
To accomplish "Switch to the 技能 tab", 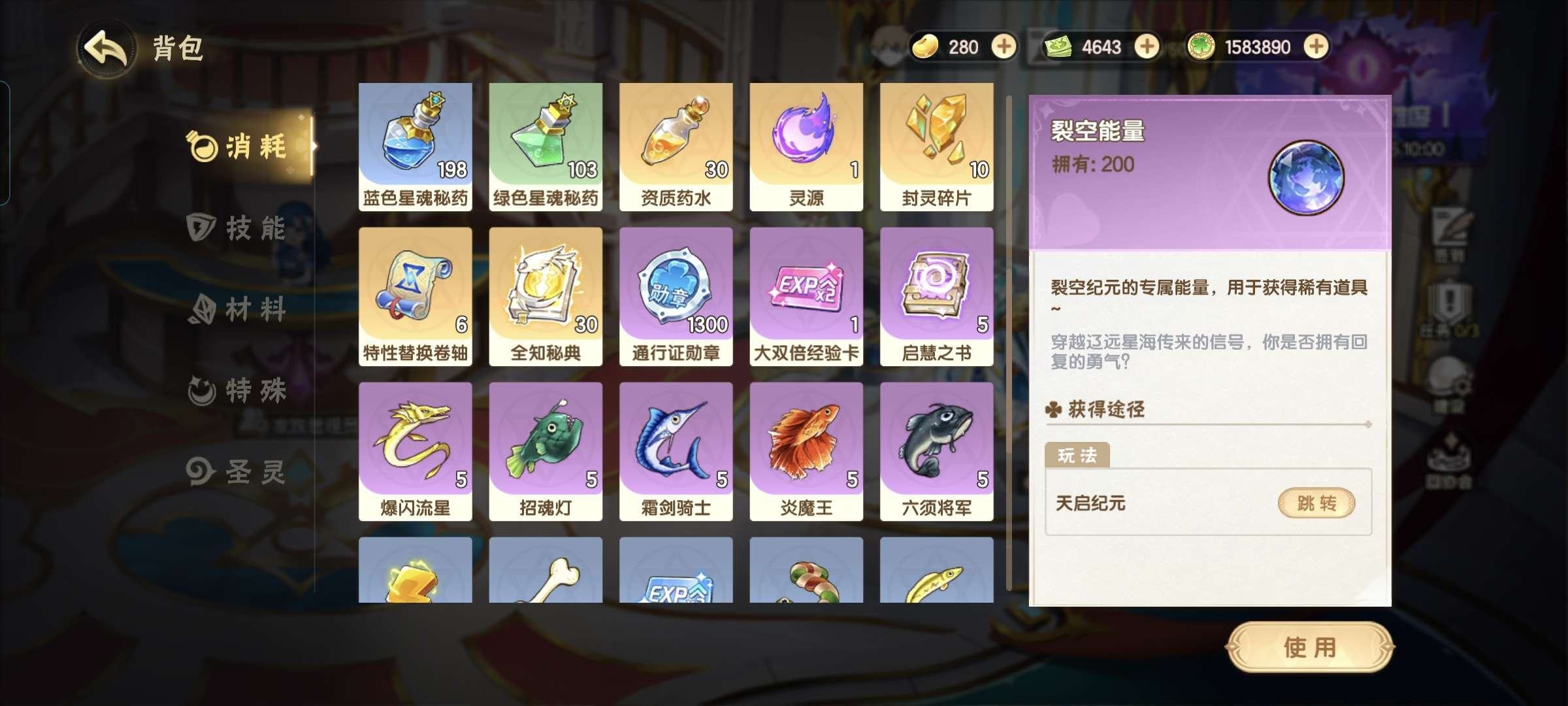I will pyautogui.click(x=237, y=227).
